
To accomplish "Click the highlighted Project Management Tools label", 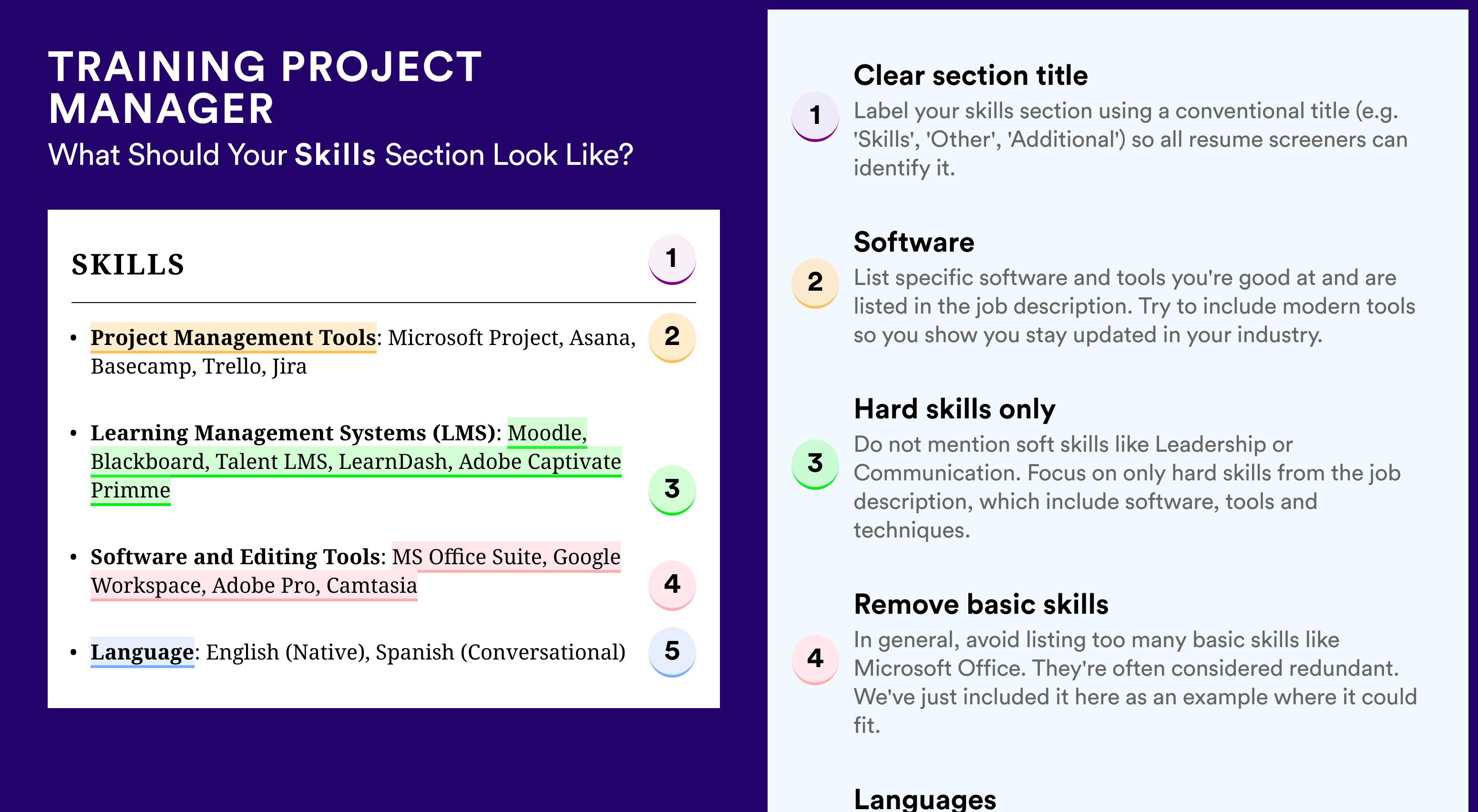I will tap(234, 338).
